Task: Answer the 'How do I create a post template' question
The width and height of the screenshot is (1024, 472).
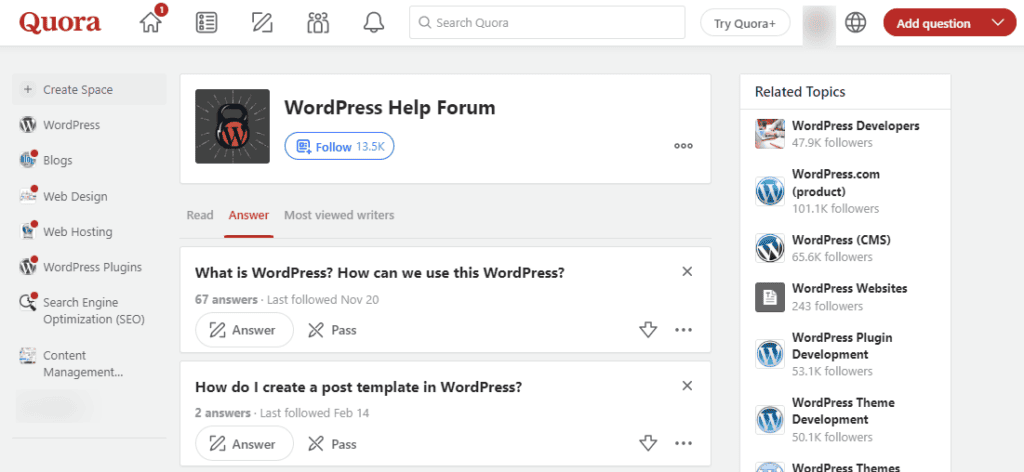Action: [244, 444]
